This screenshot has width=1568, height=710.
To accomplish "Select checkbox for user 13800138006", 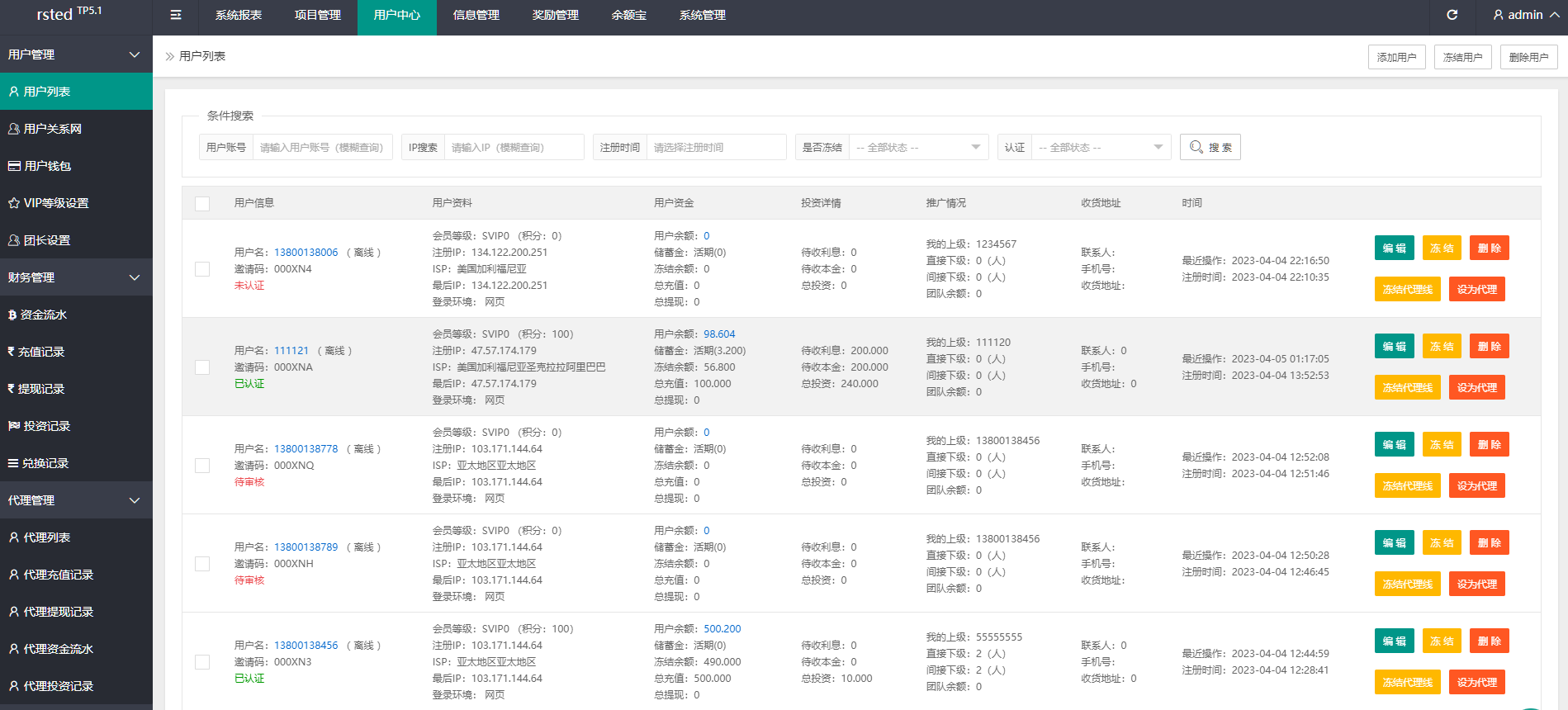I will [x=202, y=269].
